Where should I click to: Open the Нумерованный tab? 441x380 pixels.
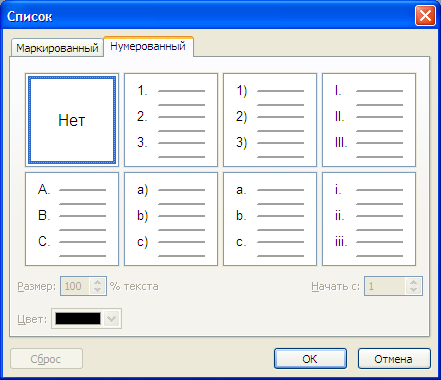pos(148,46)
